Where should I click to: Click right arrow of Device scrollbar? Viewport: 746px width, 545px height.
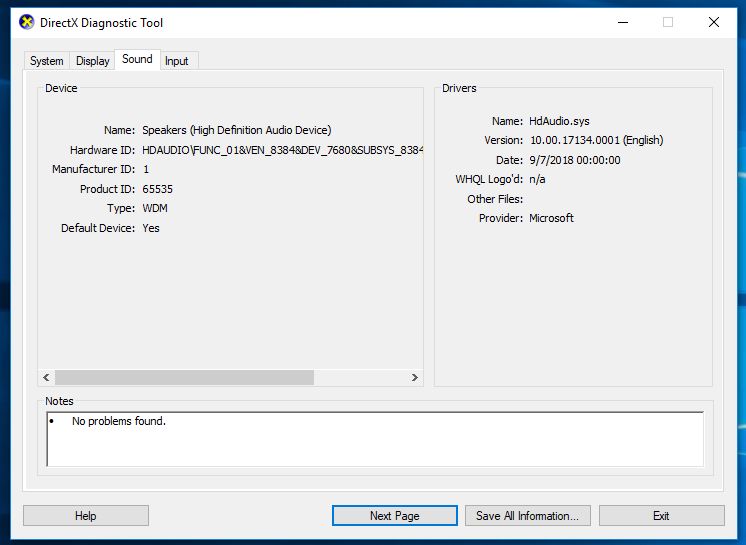point(415,378)
